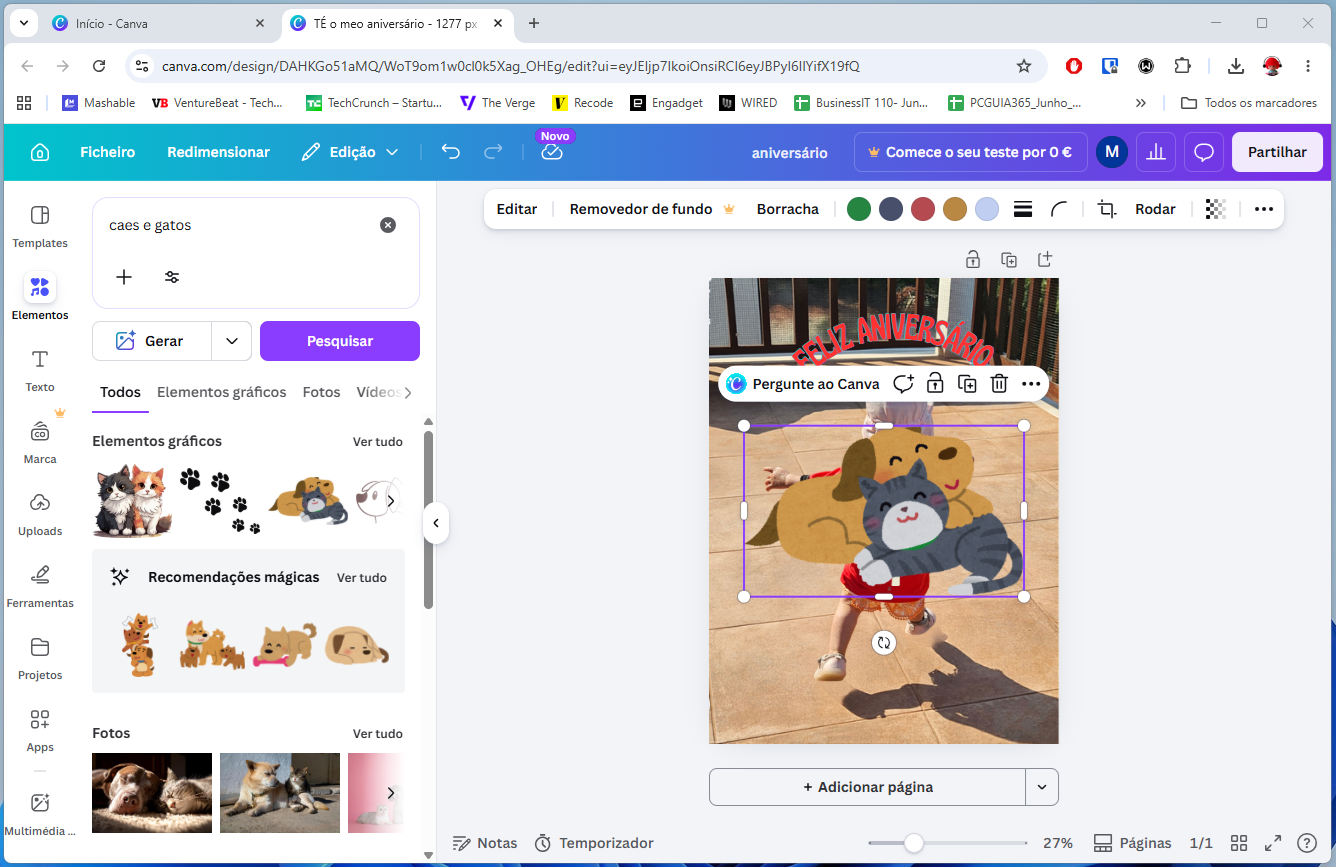
Task: Open transparency checkerboard icon
Action: pyautogui.click(x=1215, y=209)
